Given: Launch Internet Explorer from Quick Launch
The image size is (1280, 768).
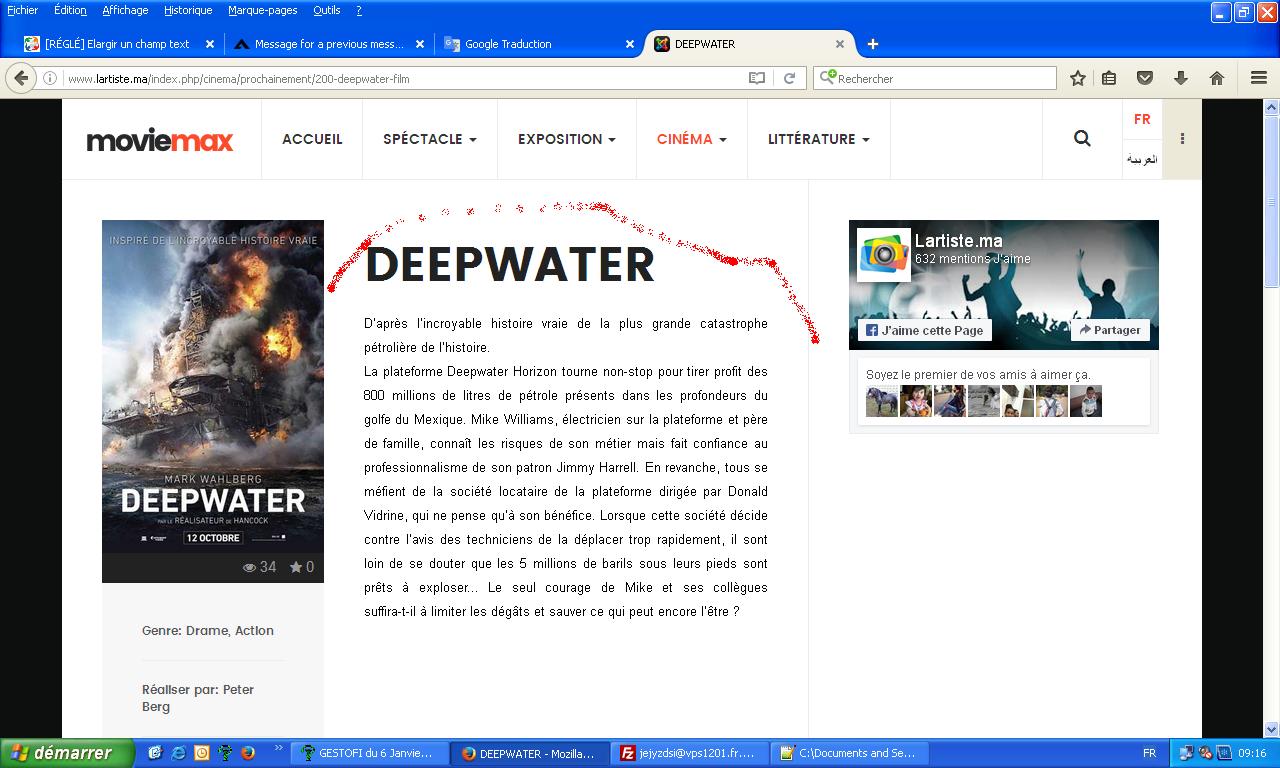Looking at the screenshot, I should click(179, 753).
